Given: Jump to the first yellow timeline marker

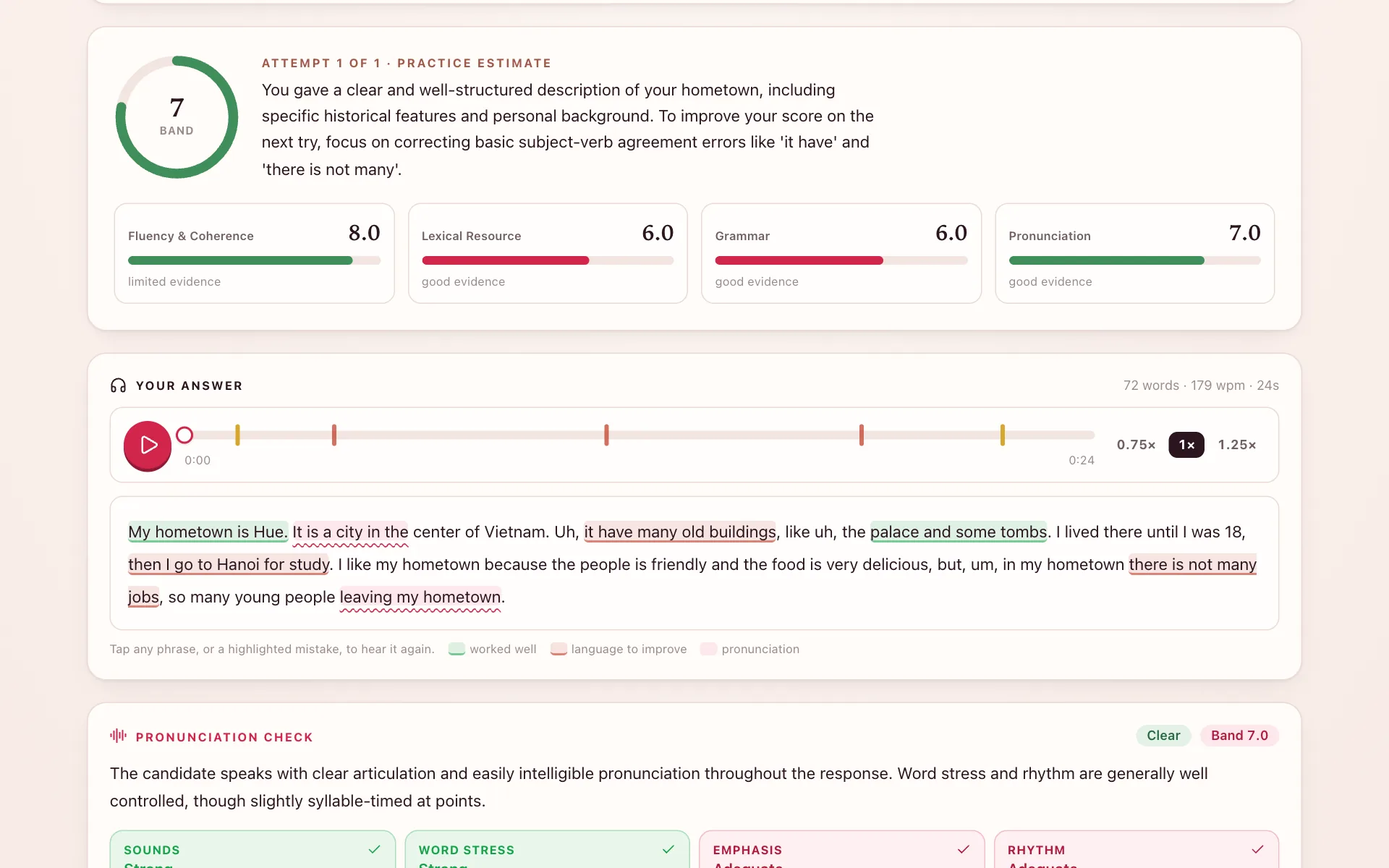Looking at the screenshot, I should [237, 435].
